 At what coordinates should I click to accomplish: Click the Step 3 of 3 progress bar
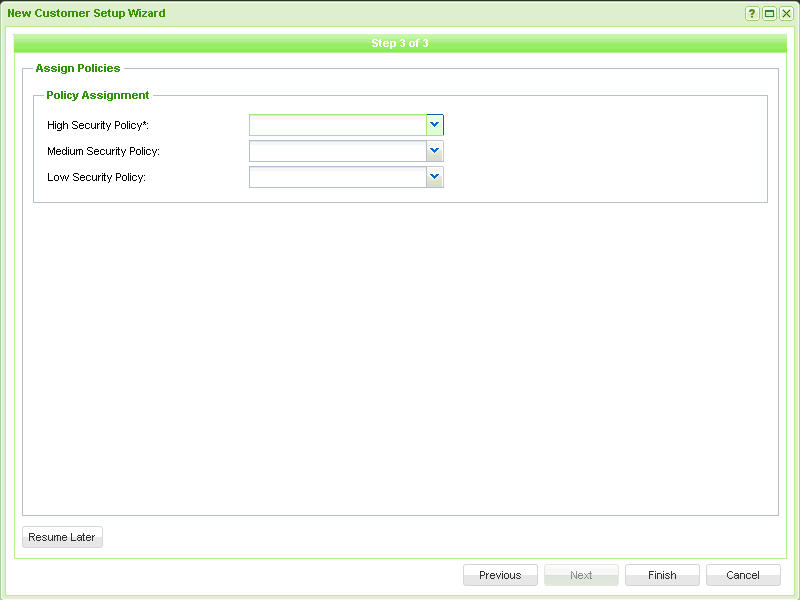pyautogui.click(x=400, y=44)
